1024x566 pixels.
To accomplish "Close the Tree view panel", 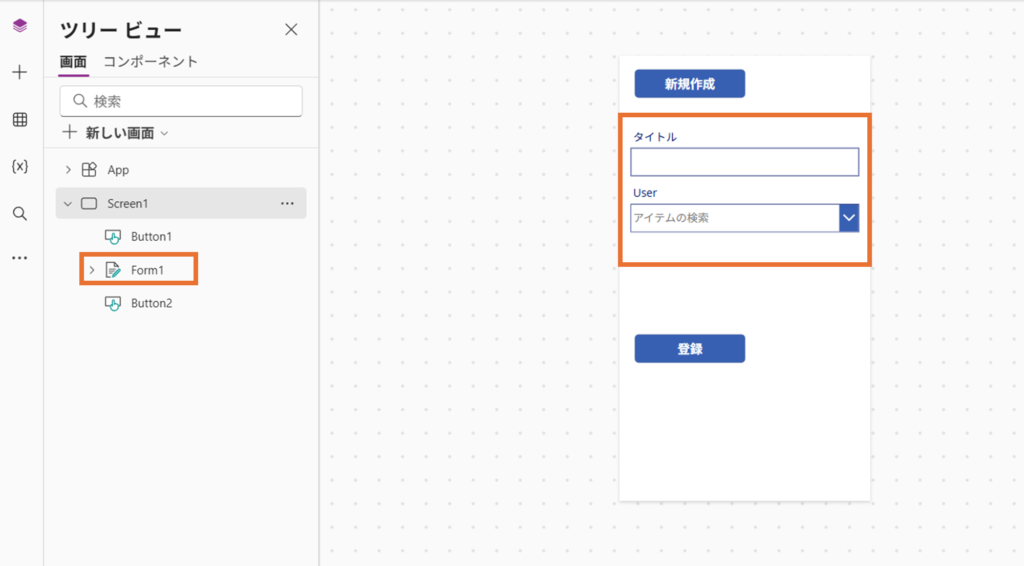I will click(x=291, y=30).
